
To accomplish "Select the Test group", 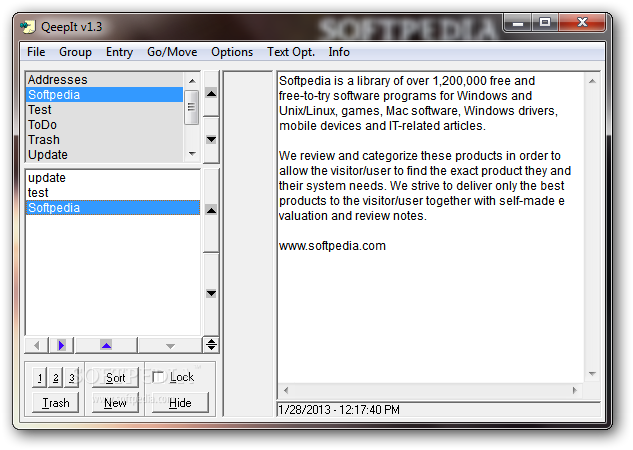I will pos(105,109).
